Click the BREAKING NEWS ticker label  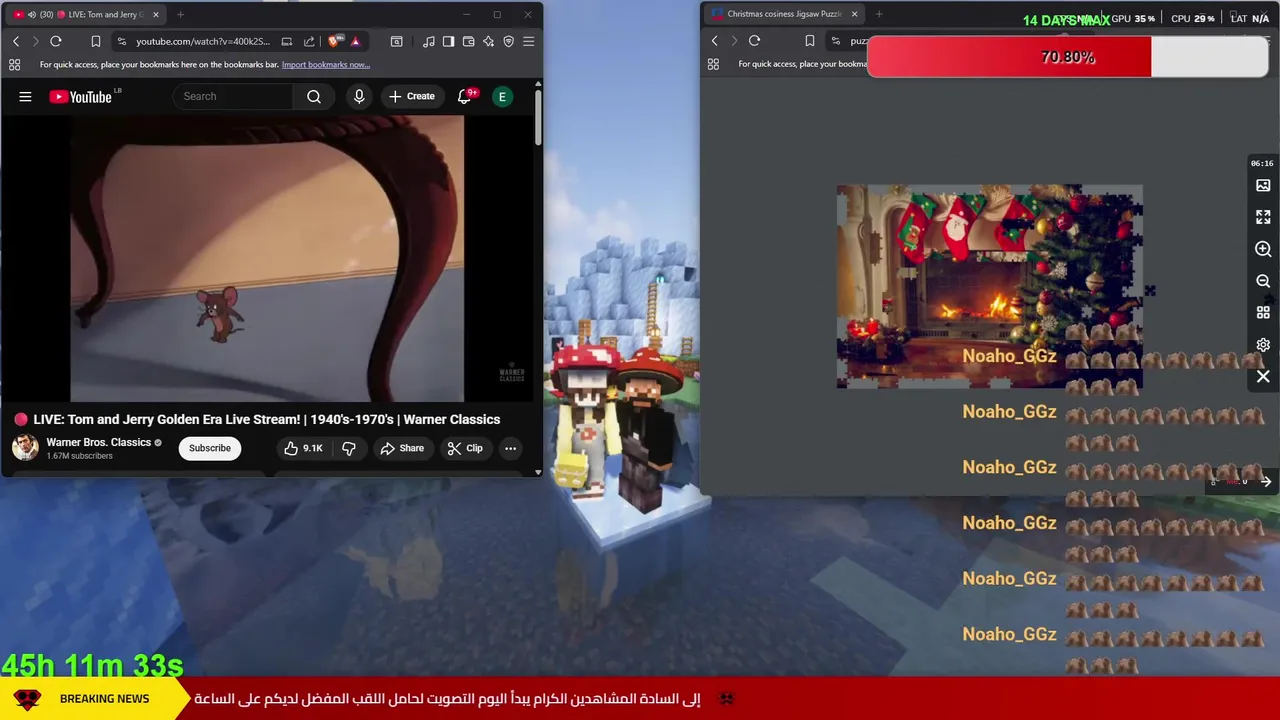(x=104, y=699)
